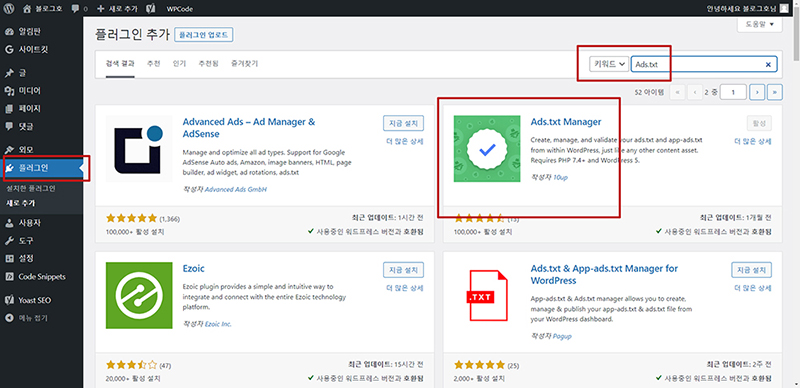Open 설치한 플러그인 submenu
This screenshot has height=388, width=800.
coord(31,188)
